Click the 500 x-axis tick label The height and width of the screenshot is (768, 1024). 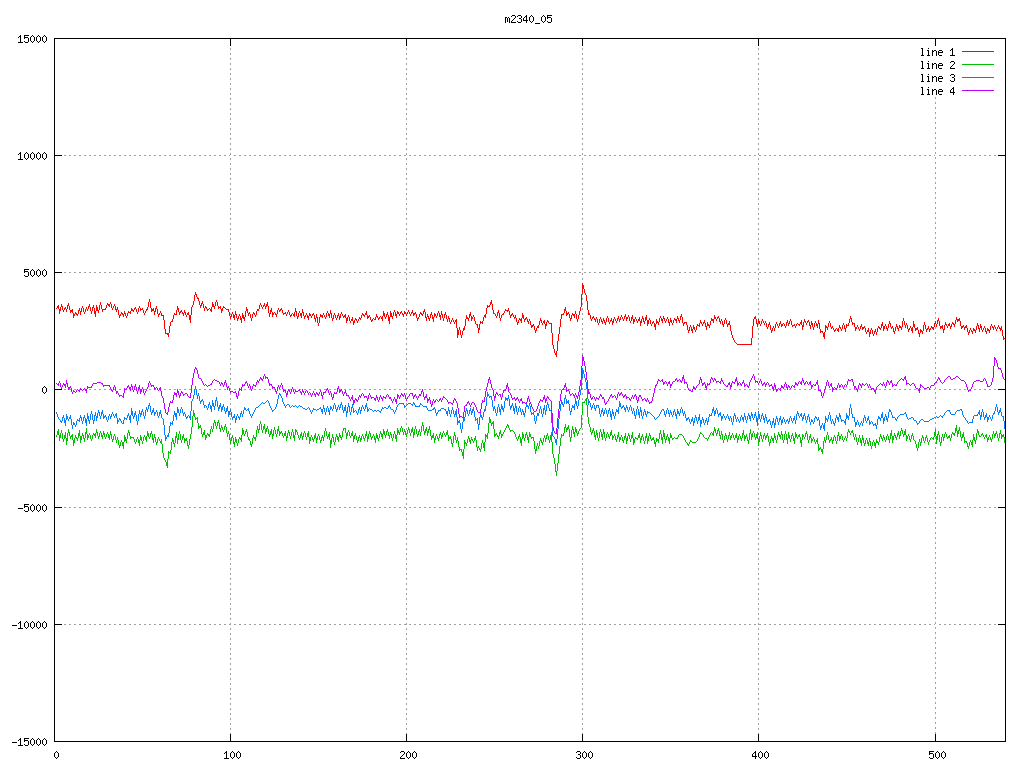(934, 756)
